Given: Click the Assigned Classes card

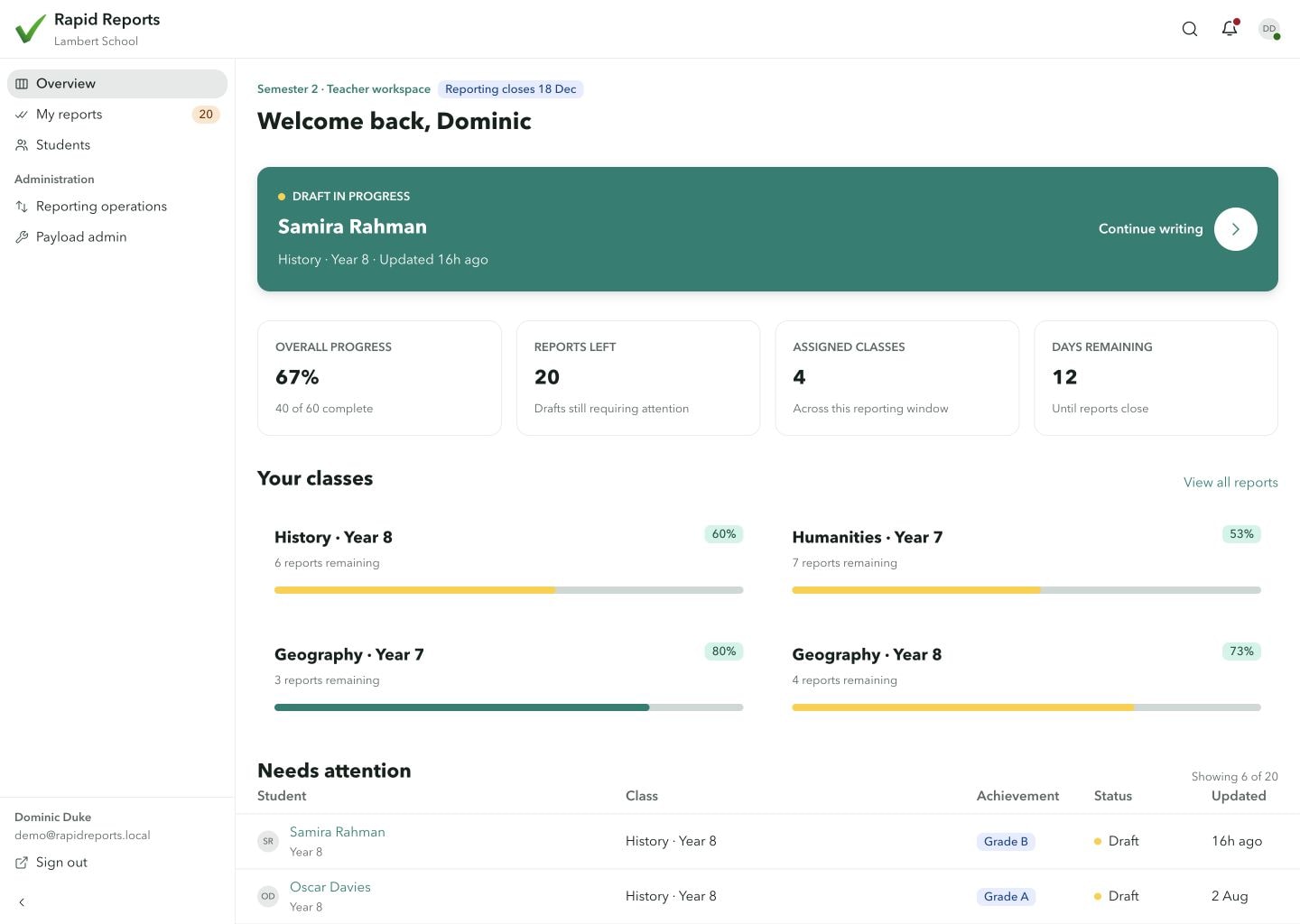Looking at the screenshot, I should (897, 378).
